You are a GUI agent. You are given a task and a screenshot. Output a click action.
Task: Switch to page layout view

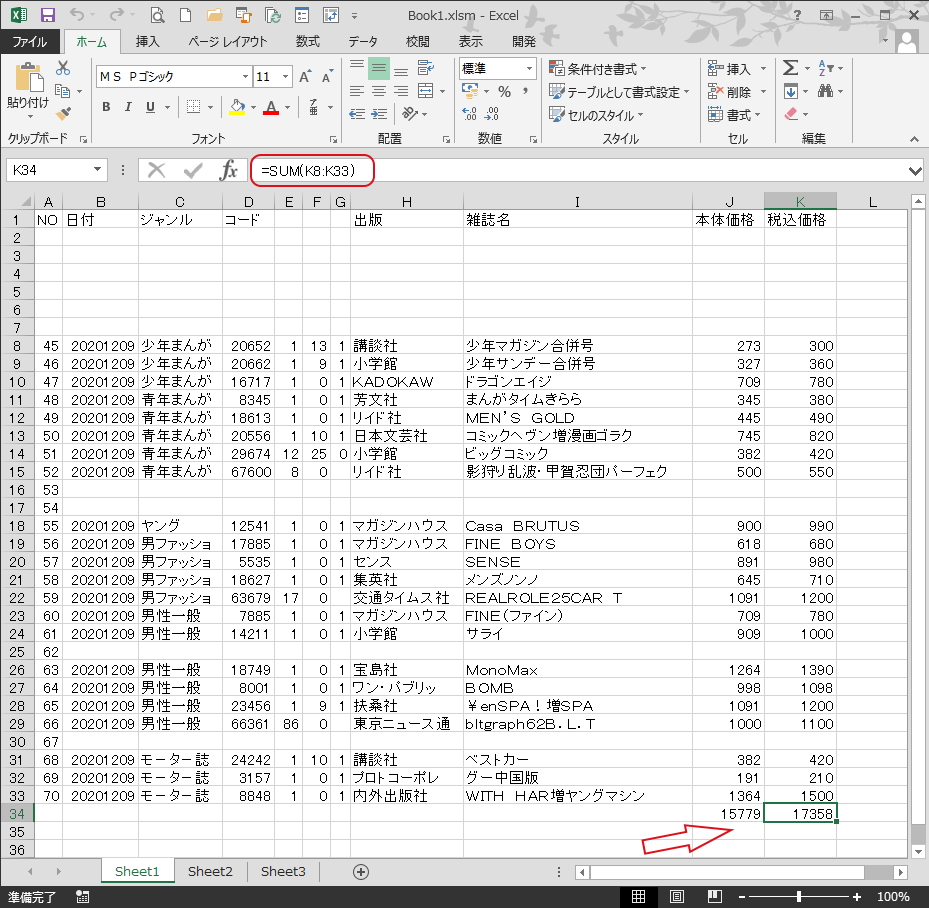click(x=677, y=896)
